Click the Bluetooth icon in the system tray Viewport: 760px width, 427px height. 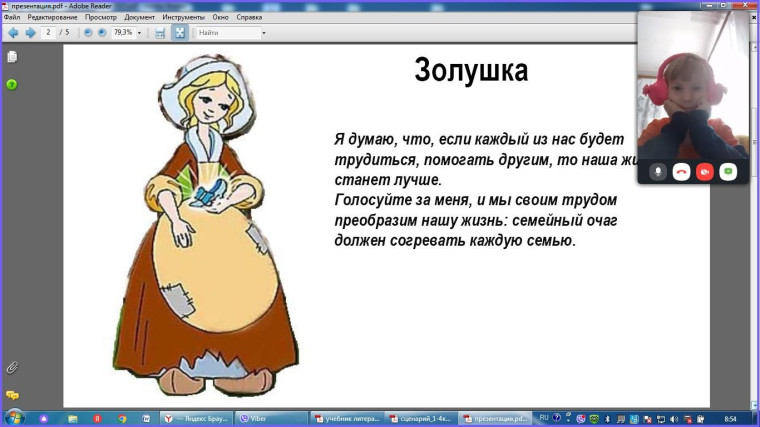pyautogui.click(x=607, y=419)
